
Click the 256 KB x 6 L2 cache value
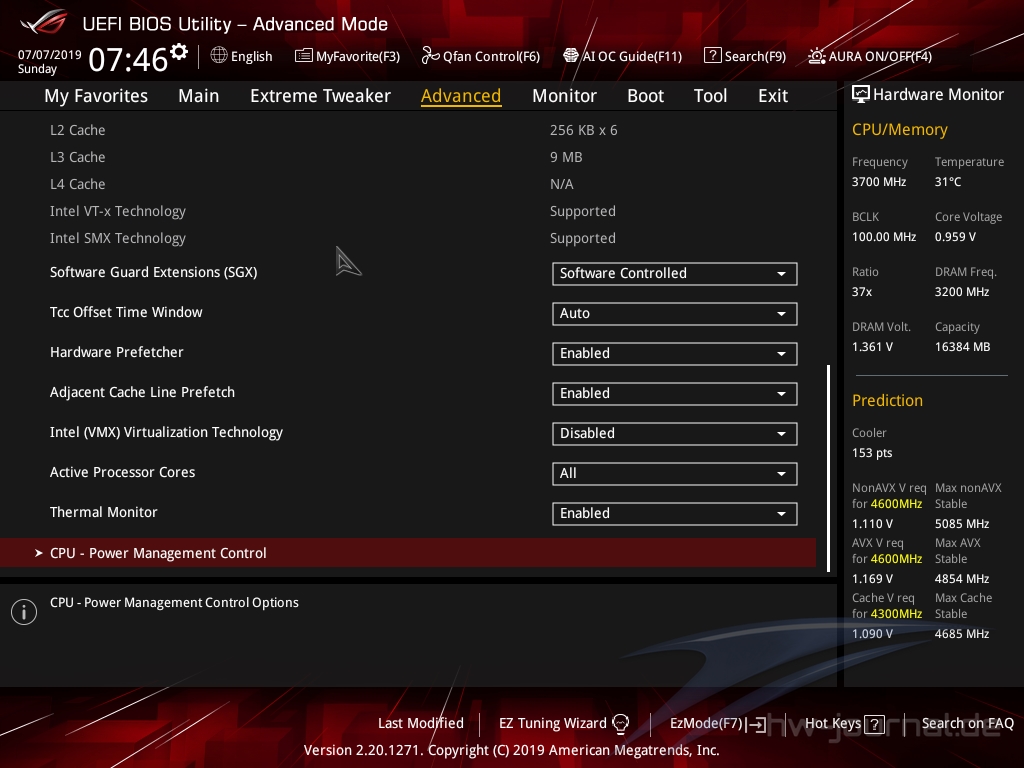[x=583, y=131]
